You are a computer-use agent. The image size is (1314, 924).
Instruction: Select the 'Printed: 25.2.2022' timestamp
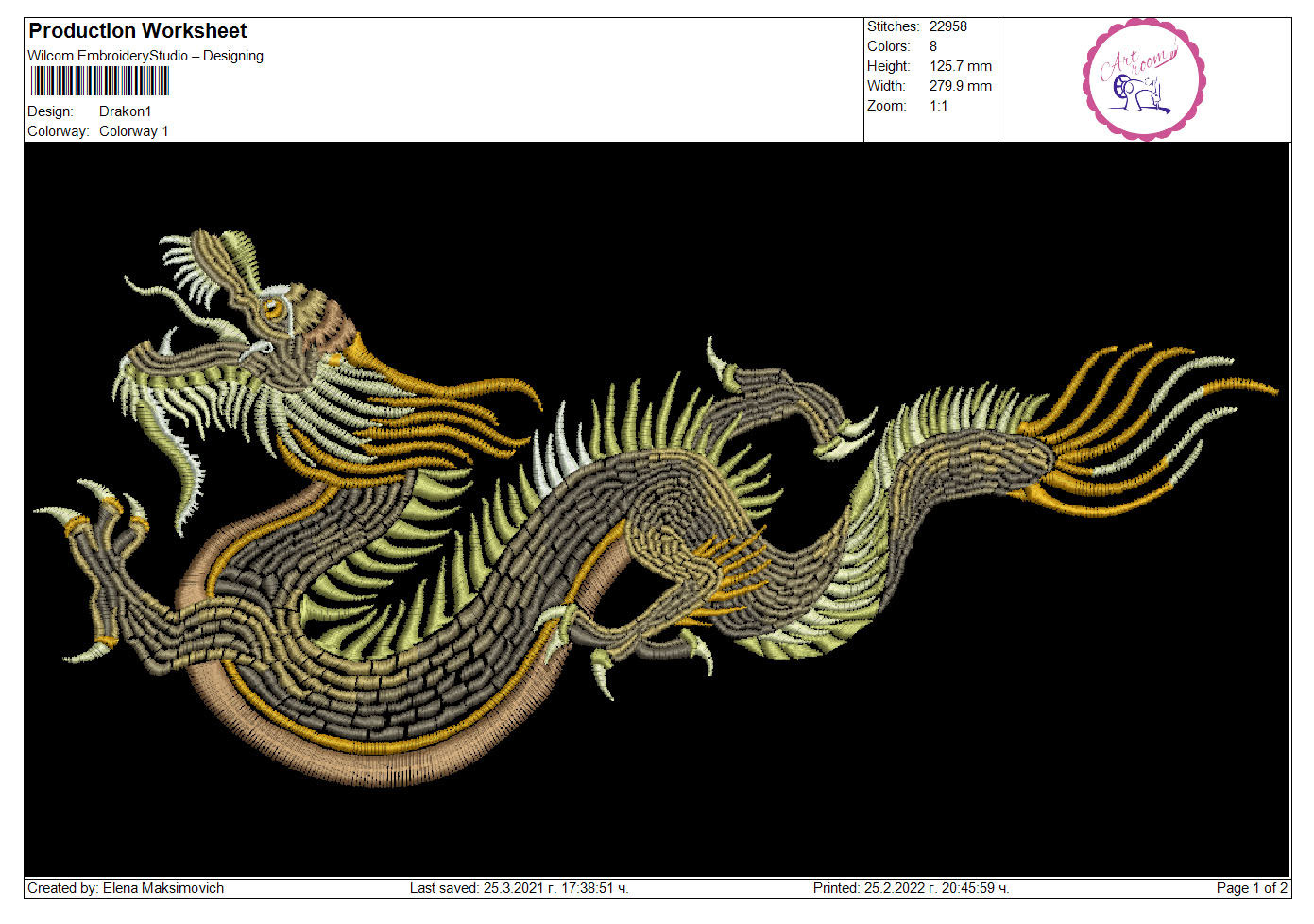pyautogui.click(x=912, y=888)
